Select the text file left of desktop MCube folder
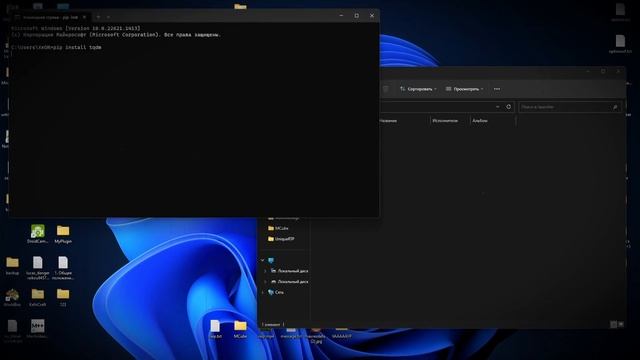This screenshot has width=640, height=360. pyautogui.click(x=215, y=329)
